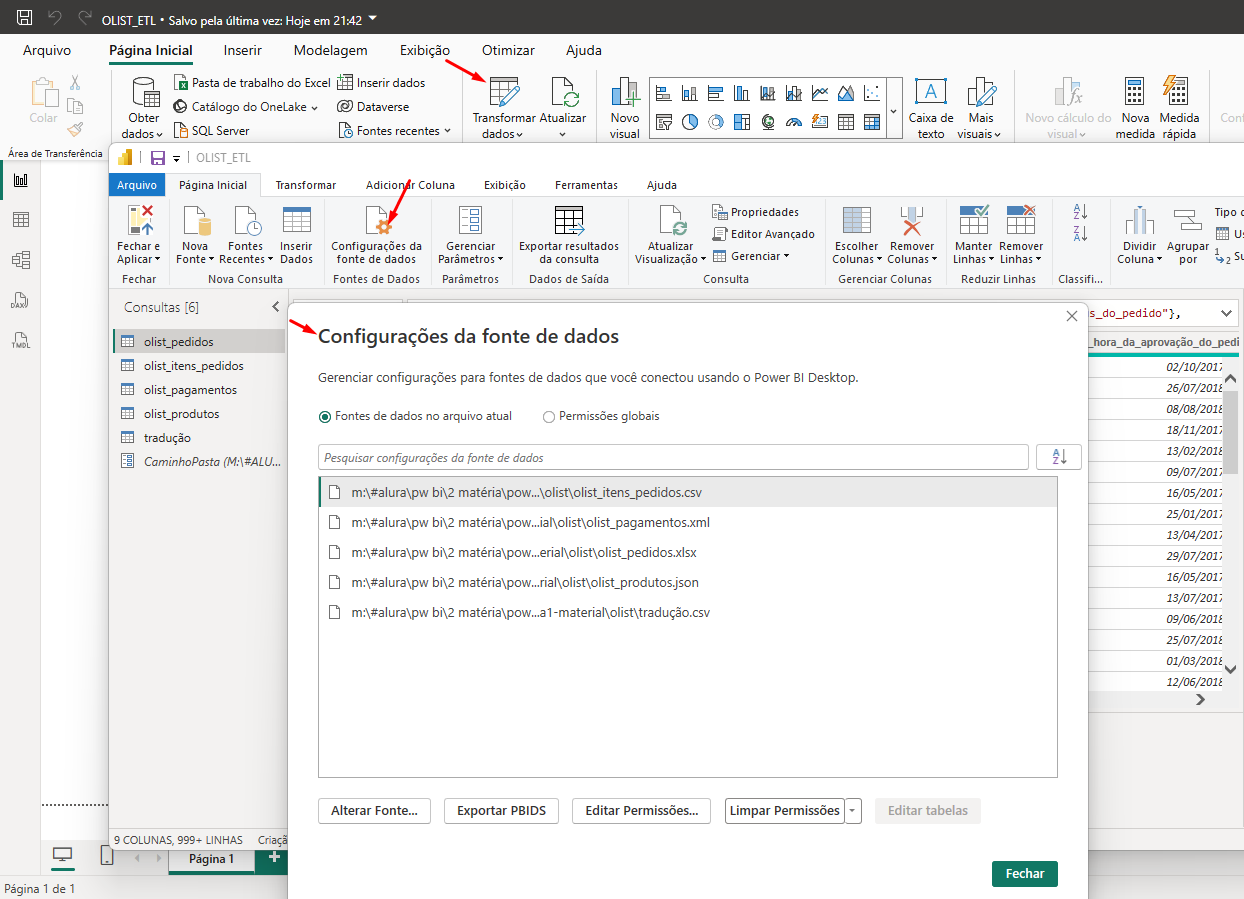Click the Exportar PBIDS button

pyautogui.click(x=502, y=811)
